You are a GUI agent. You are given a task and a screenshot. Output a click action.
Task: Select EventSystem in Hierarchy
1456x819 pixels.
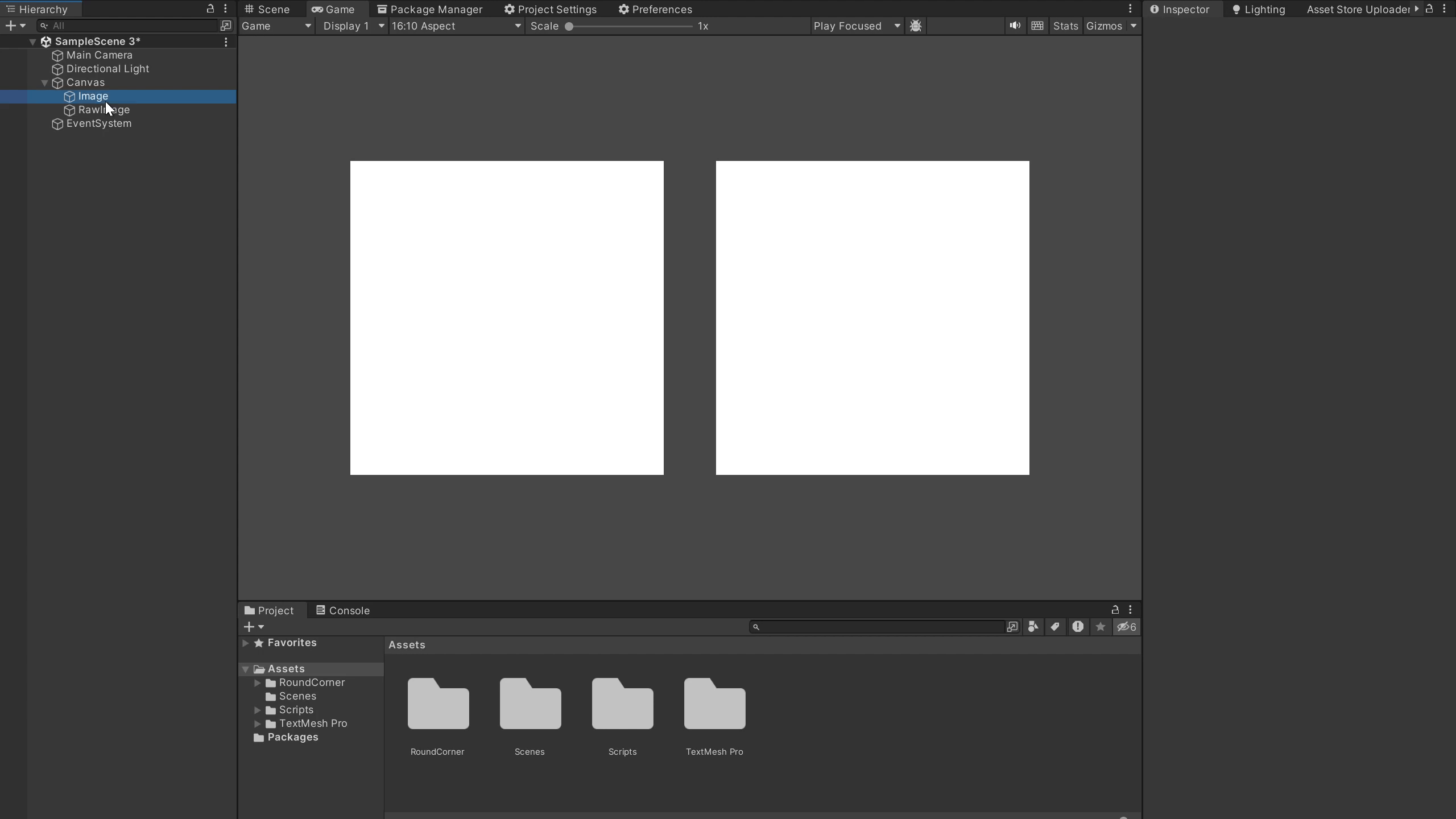click(98, 123)
